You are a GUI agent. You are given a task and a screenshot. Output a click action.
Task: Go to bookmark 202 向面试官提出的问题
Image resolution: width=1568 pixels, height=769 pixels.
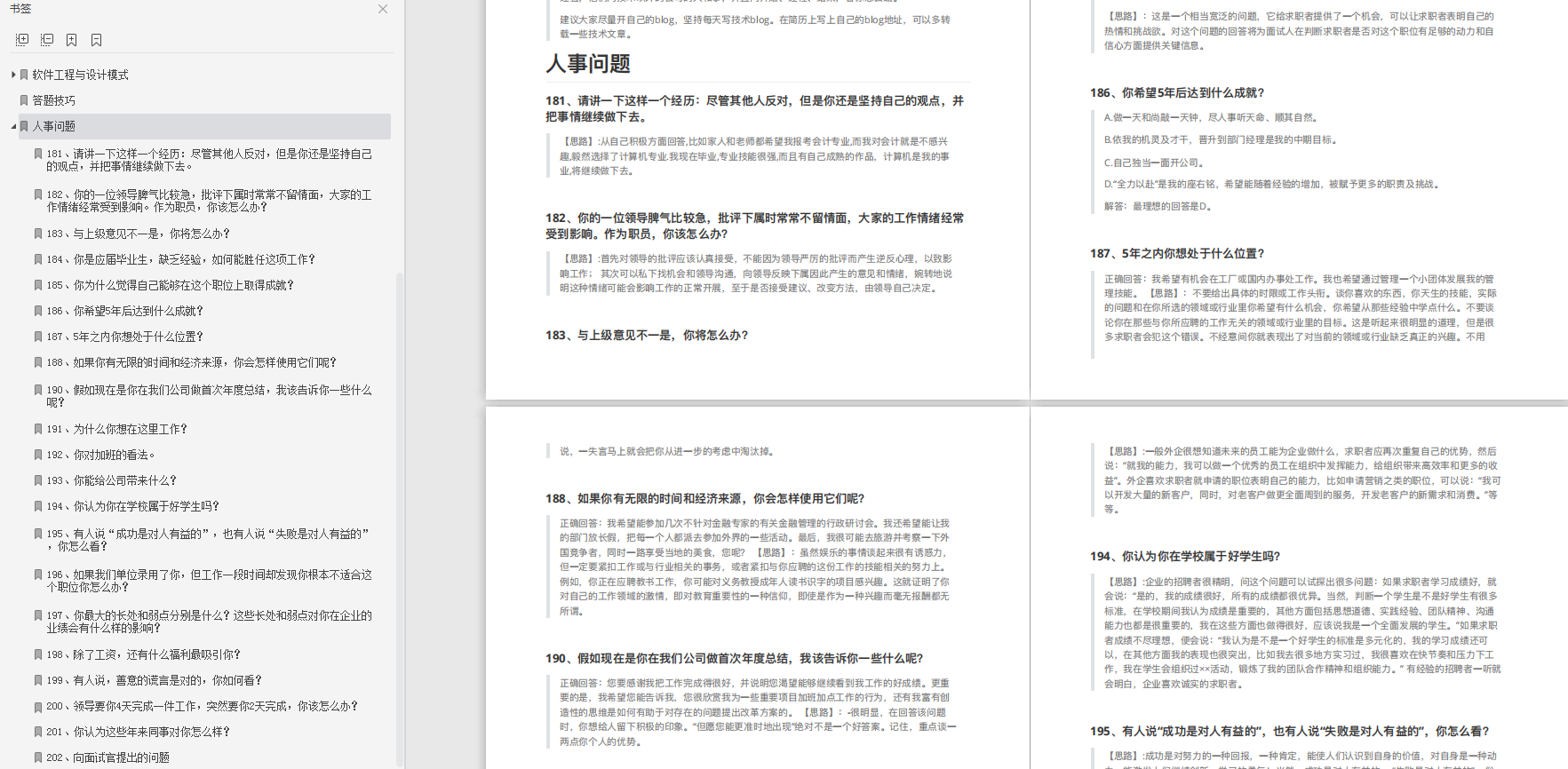pos(107,757)
